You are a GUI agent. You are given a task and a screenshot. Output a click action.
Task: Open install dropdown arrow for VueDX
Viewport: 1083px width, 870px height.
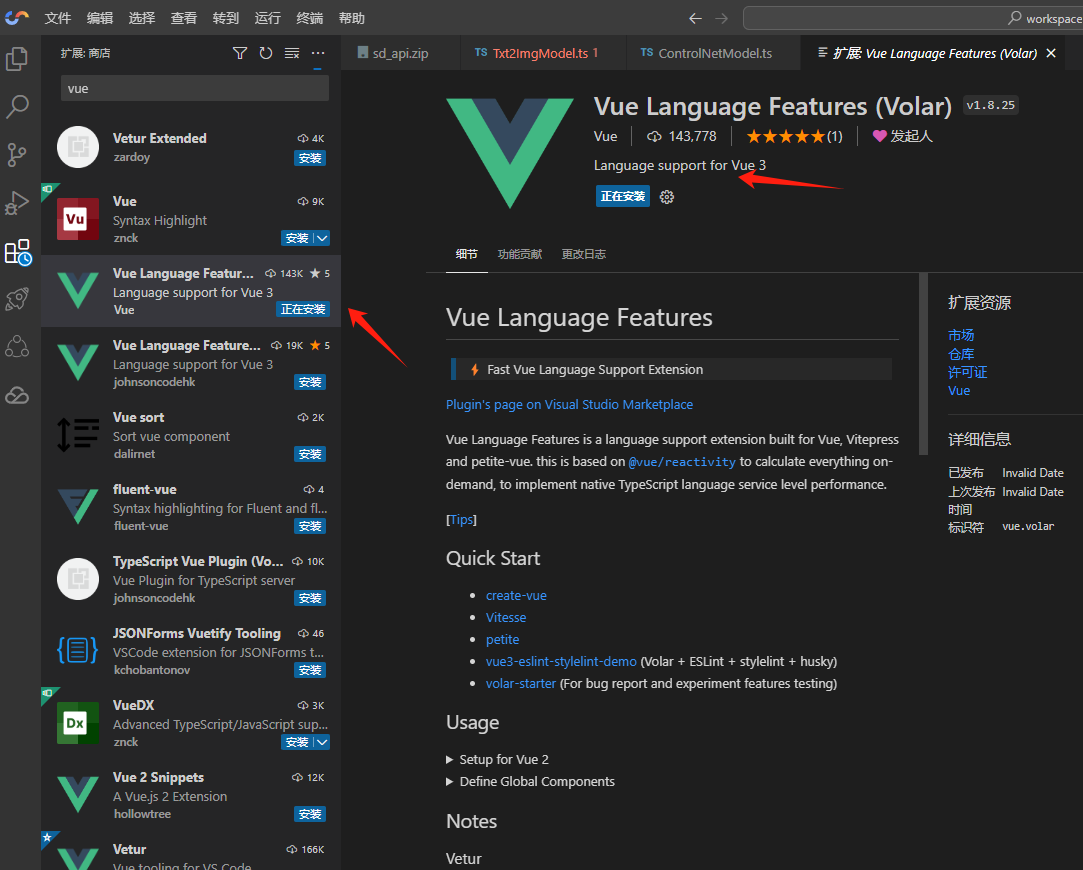click(322, 742)
